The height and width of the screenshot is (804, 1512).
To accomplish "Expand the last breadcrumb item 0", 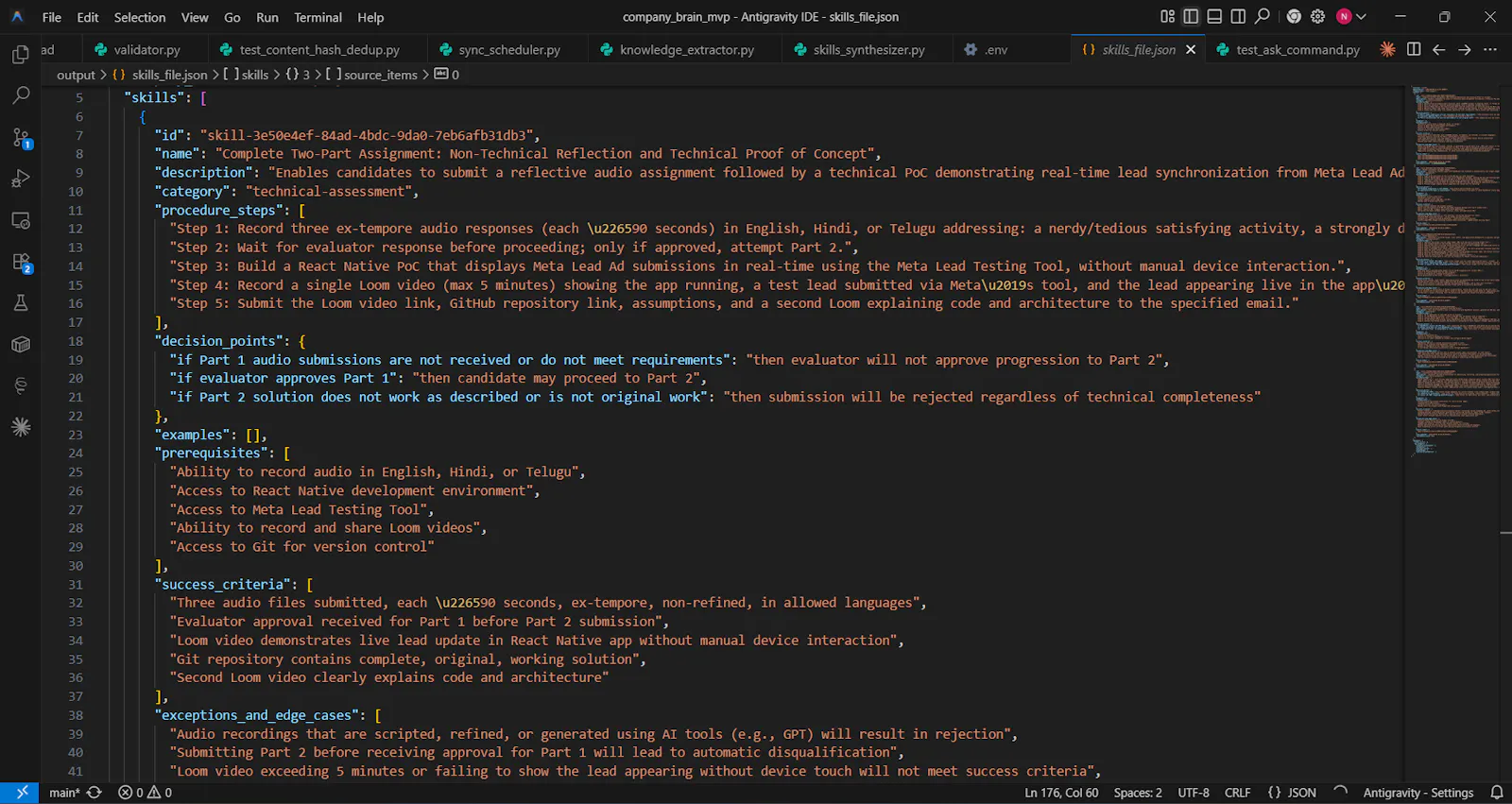I will tap(447, 75).
